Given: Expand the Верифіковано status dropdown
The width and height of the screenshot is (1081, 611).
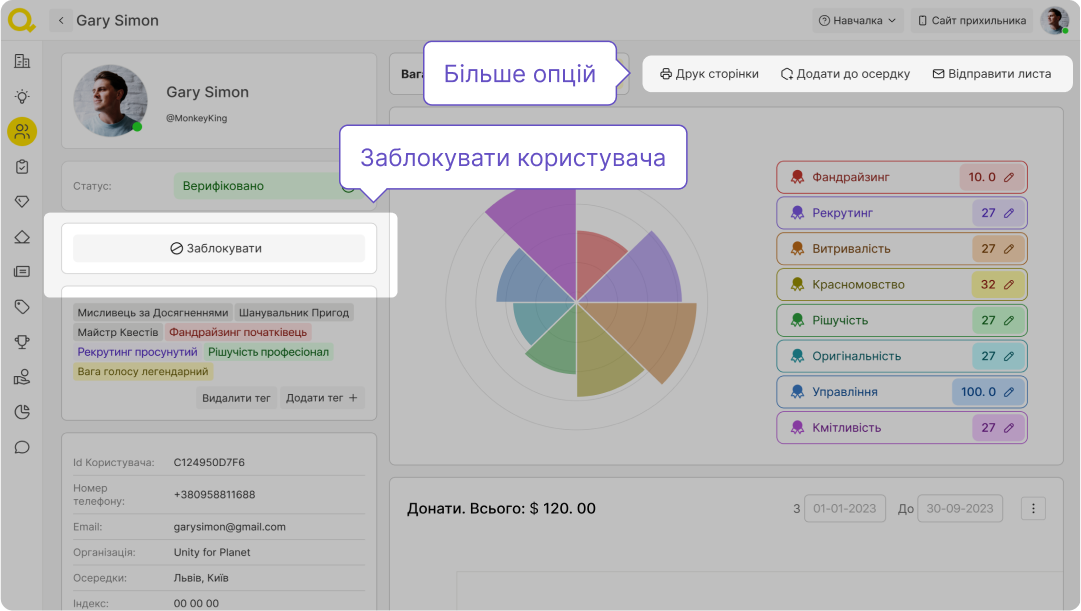Looking at the screenshot, I should click(349, 186).
